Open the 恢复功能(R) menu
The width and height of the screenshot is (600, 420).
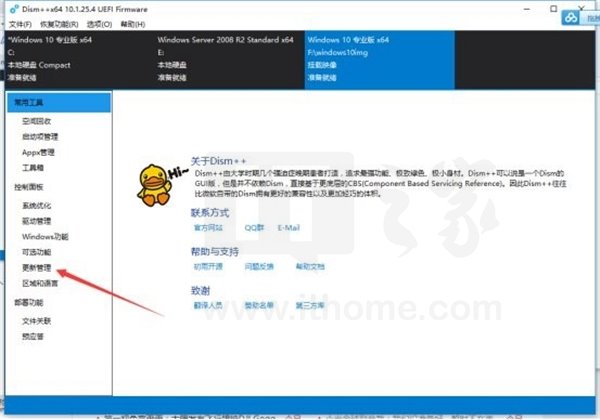pos(59,24)
